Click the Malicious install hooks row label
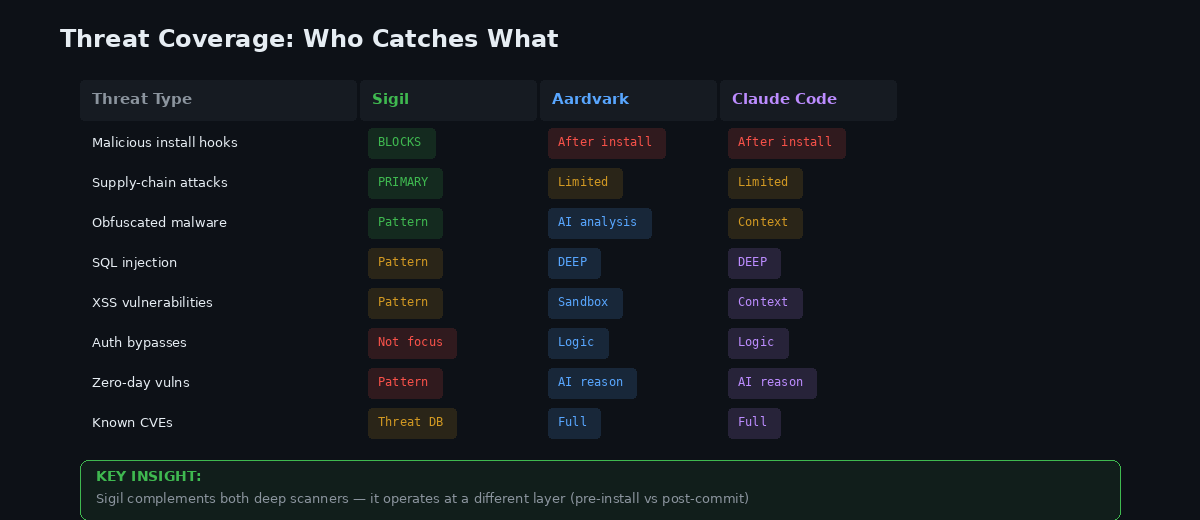1200x520 pixels. pyautogui.click(x=165, y=143)
